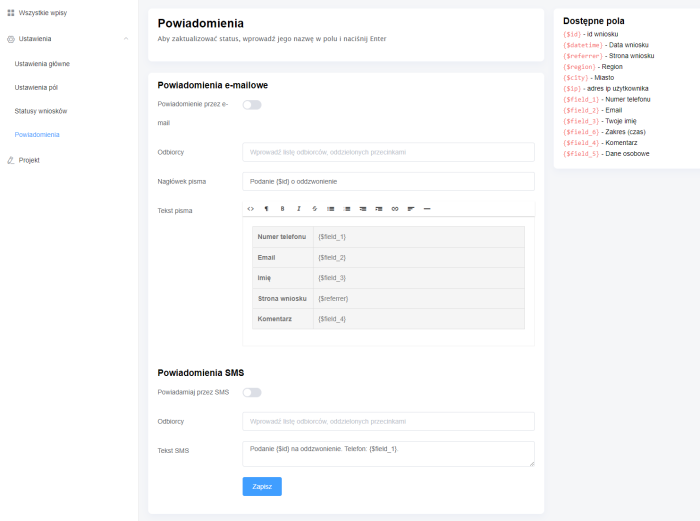
Task: Open HTML source code view in editor
Action: point(250,209)
